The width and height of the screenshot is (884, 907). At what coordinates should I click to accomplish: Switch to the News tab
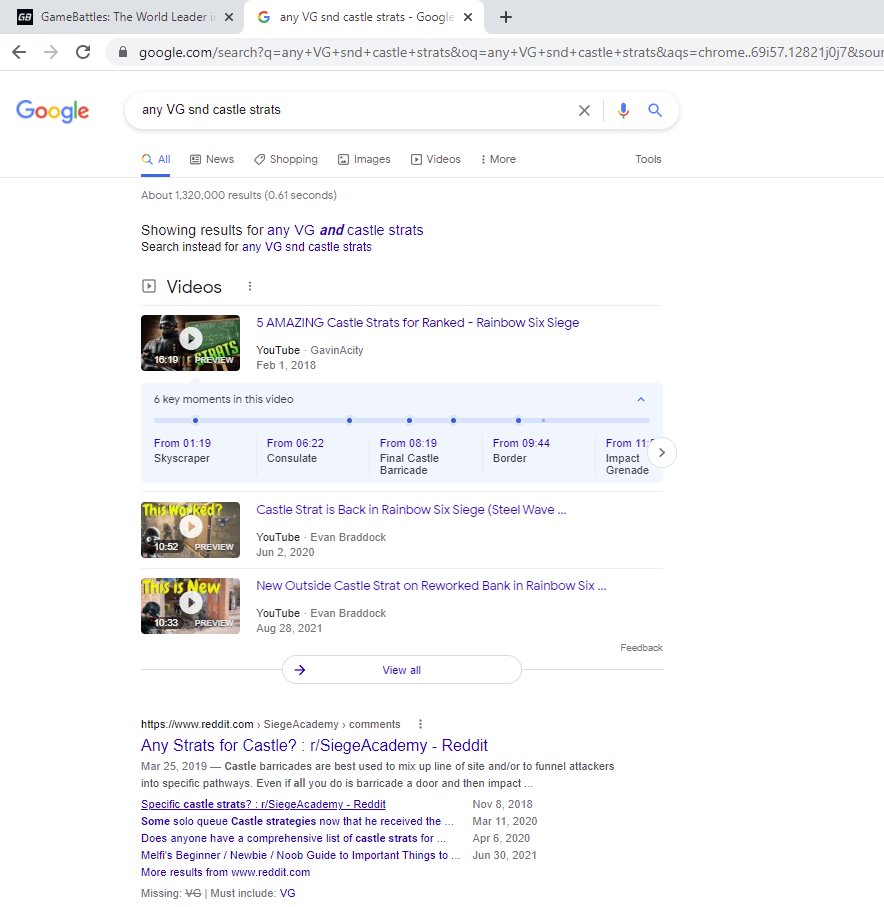[212, 160]
